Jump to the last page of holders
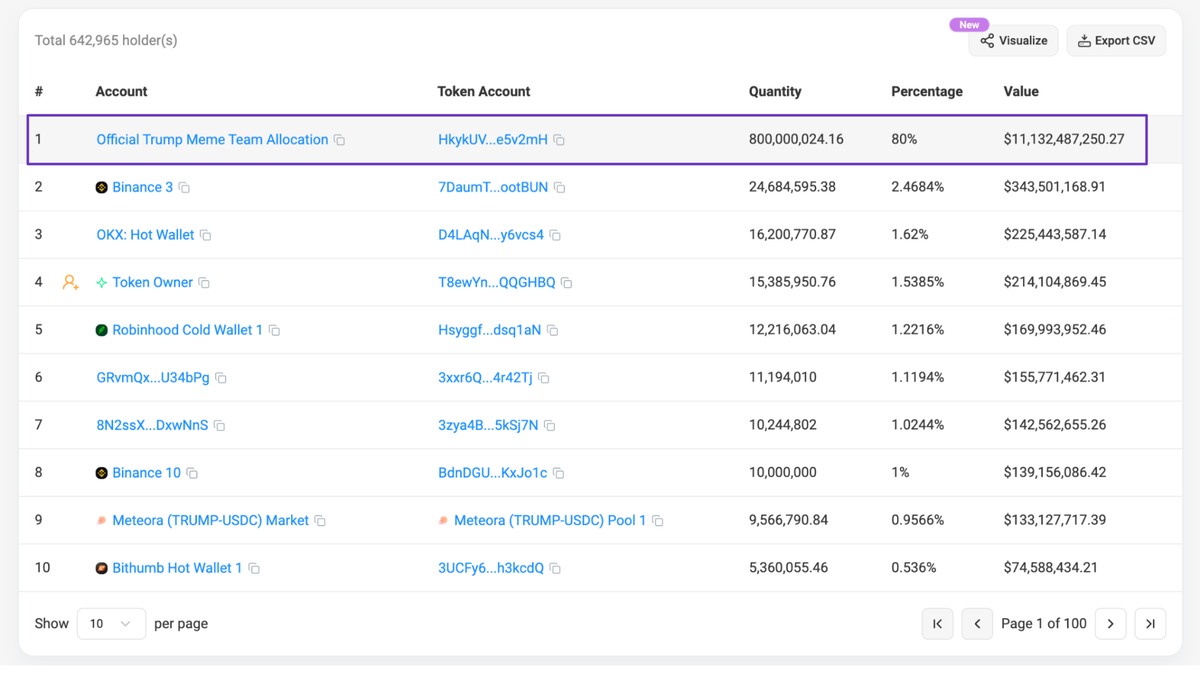1200x675 pixels. (1150, 624)
